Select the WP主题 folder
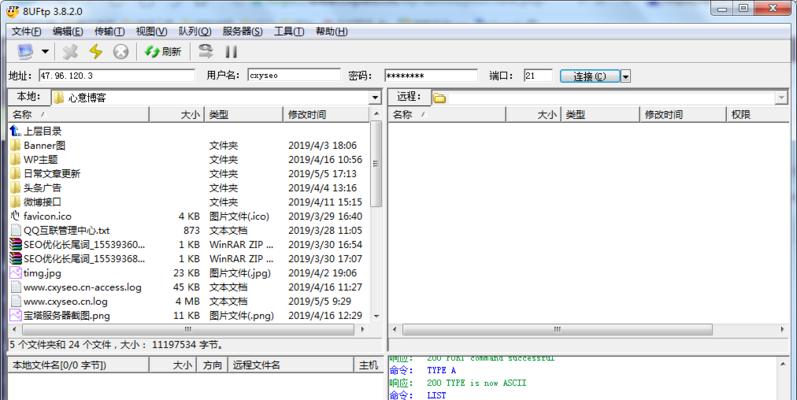 (34, 160)
